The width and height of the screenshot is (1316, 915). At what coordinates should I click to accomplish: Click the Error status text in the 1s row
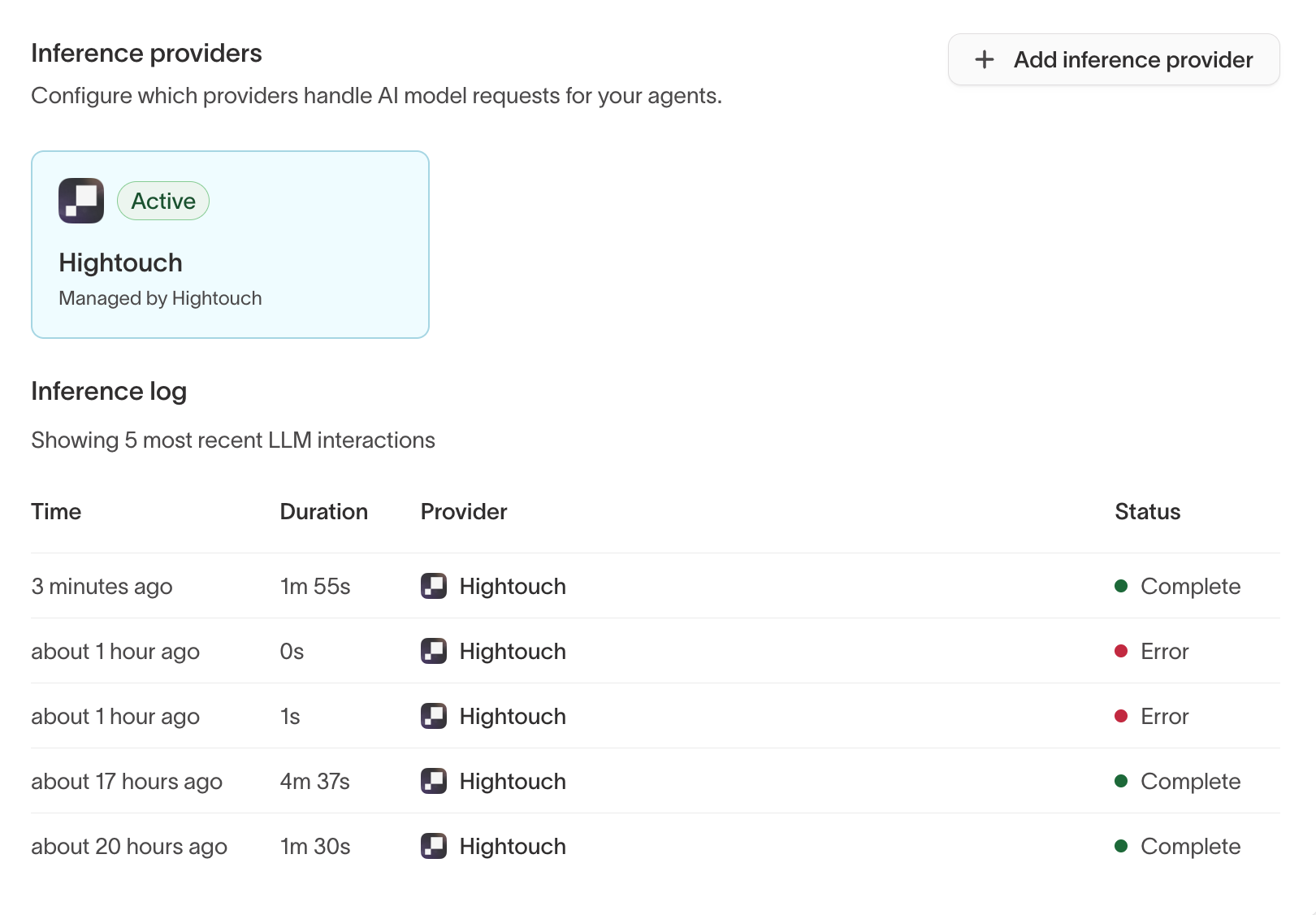1165,716
